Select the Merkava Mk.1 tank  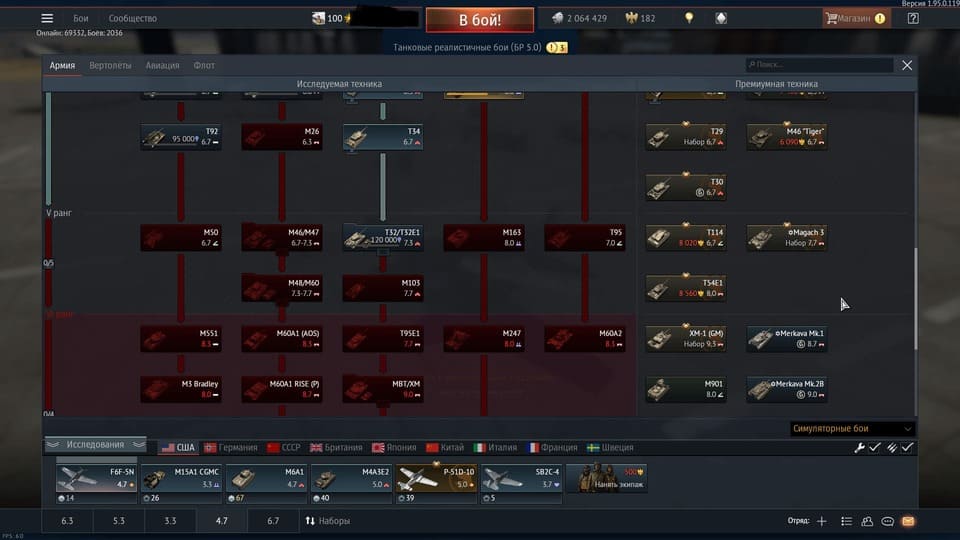(x=787, y=339)
